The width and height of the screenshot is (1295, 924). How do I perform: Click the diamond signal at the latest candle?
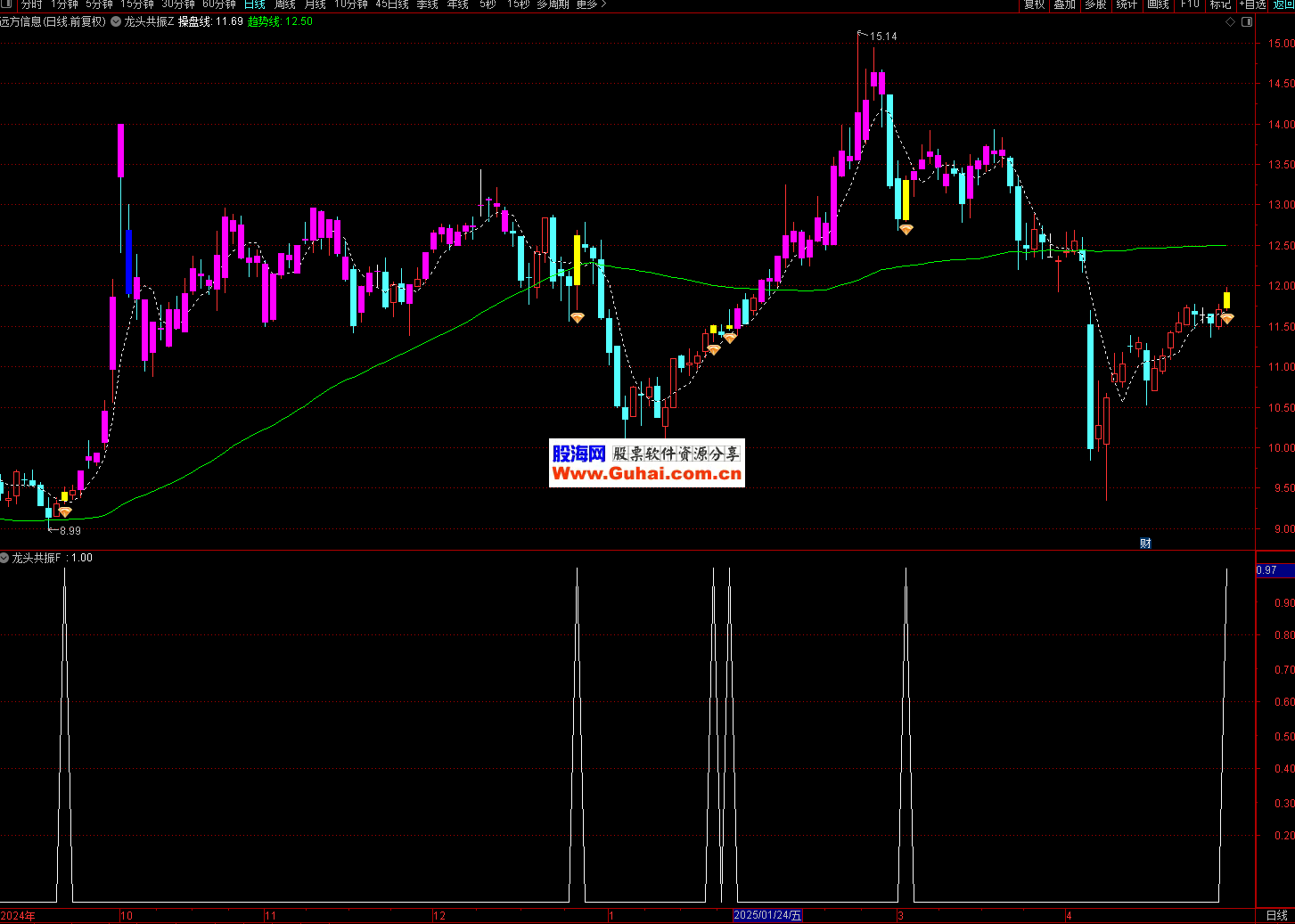tap(1227, 318)
